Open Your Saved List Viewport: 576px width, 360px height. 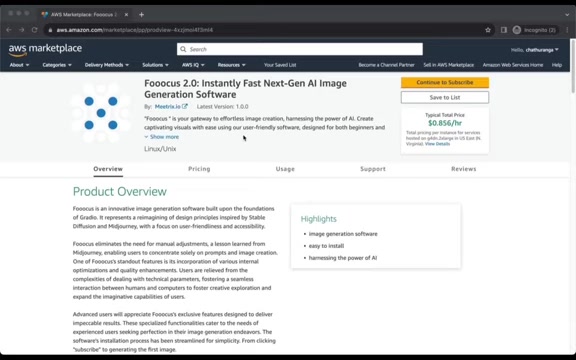click(280, 65)
